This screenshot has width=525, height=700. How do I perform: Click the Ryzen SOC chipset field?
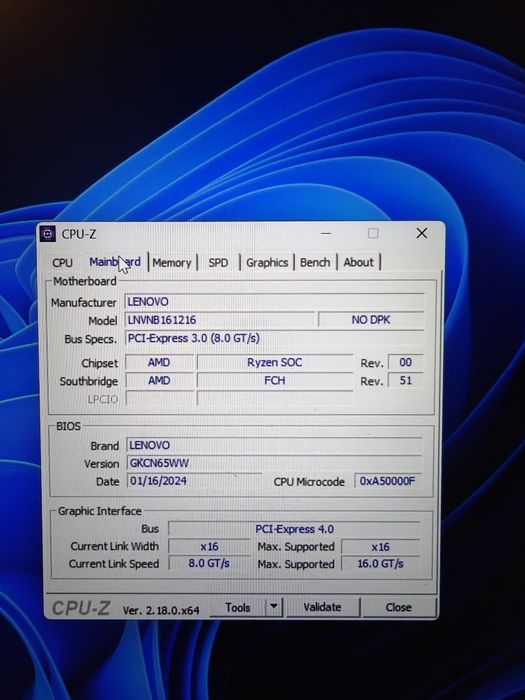point(275,362)
